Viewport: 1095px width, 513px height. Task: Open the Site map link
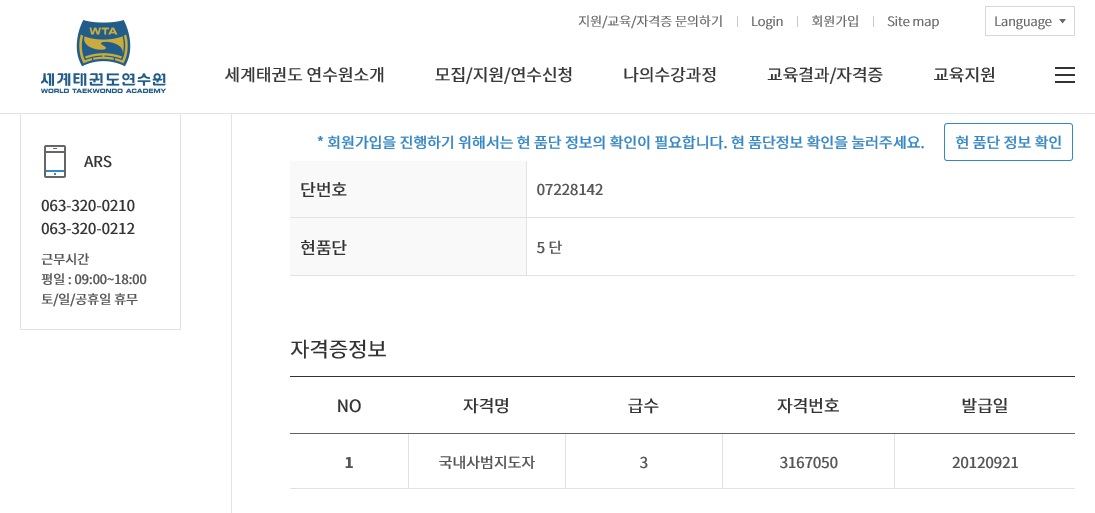(x=913, y=22)
